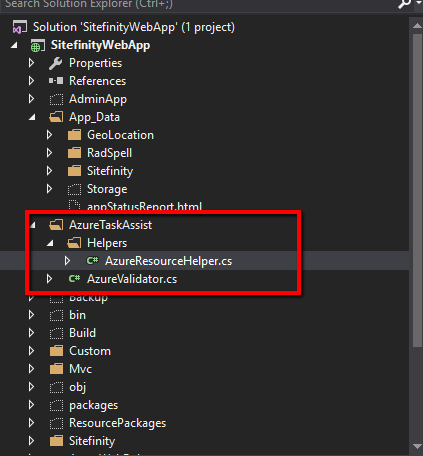Select the References label

(97, 81)
